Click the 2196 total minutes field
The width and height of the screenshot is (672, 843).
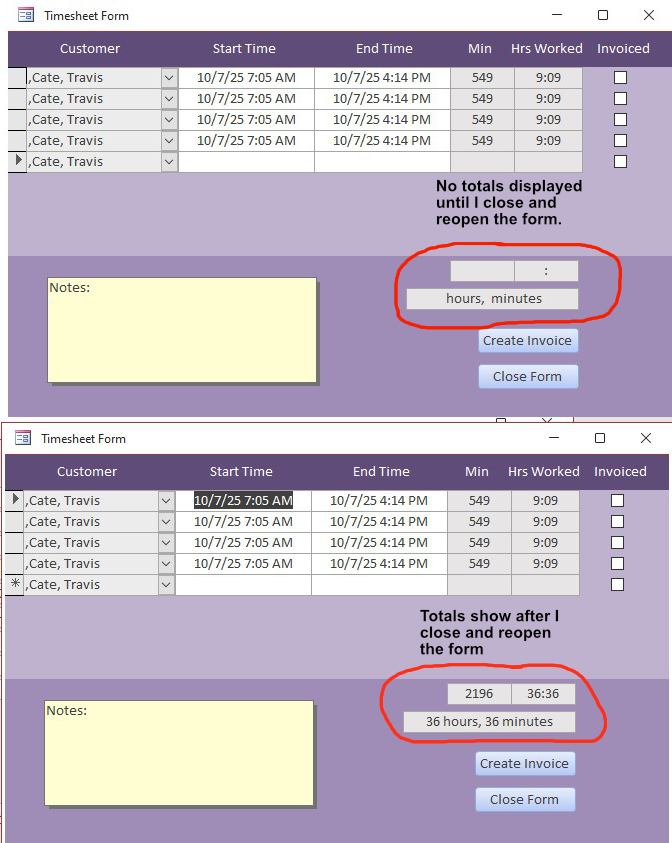pyautogui.click(x=479, y=694)
